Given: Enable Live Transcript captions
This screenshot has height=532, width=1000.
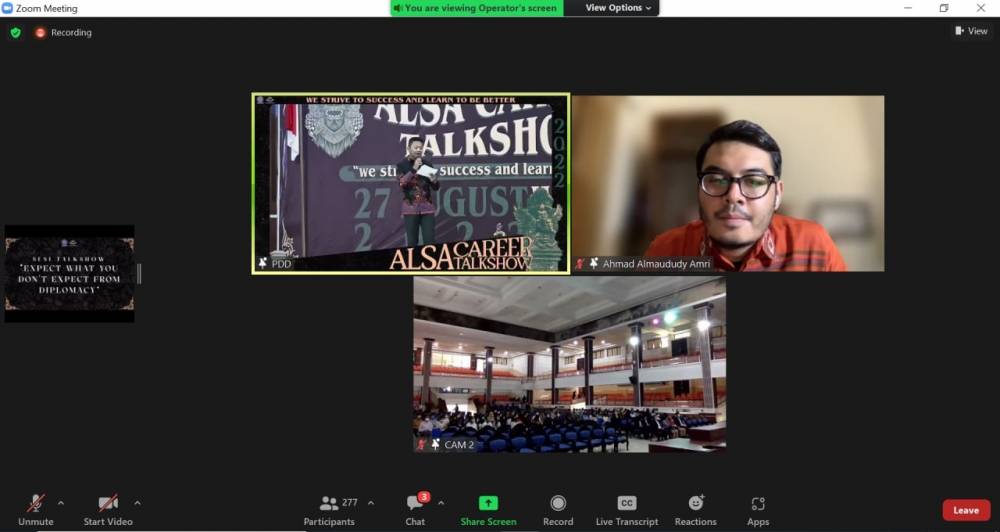Looking at the screenshot, I should 626,510.
